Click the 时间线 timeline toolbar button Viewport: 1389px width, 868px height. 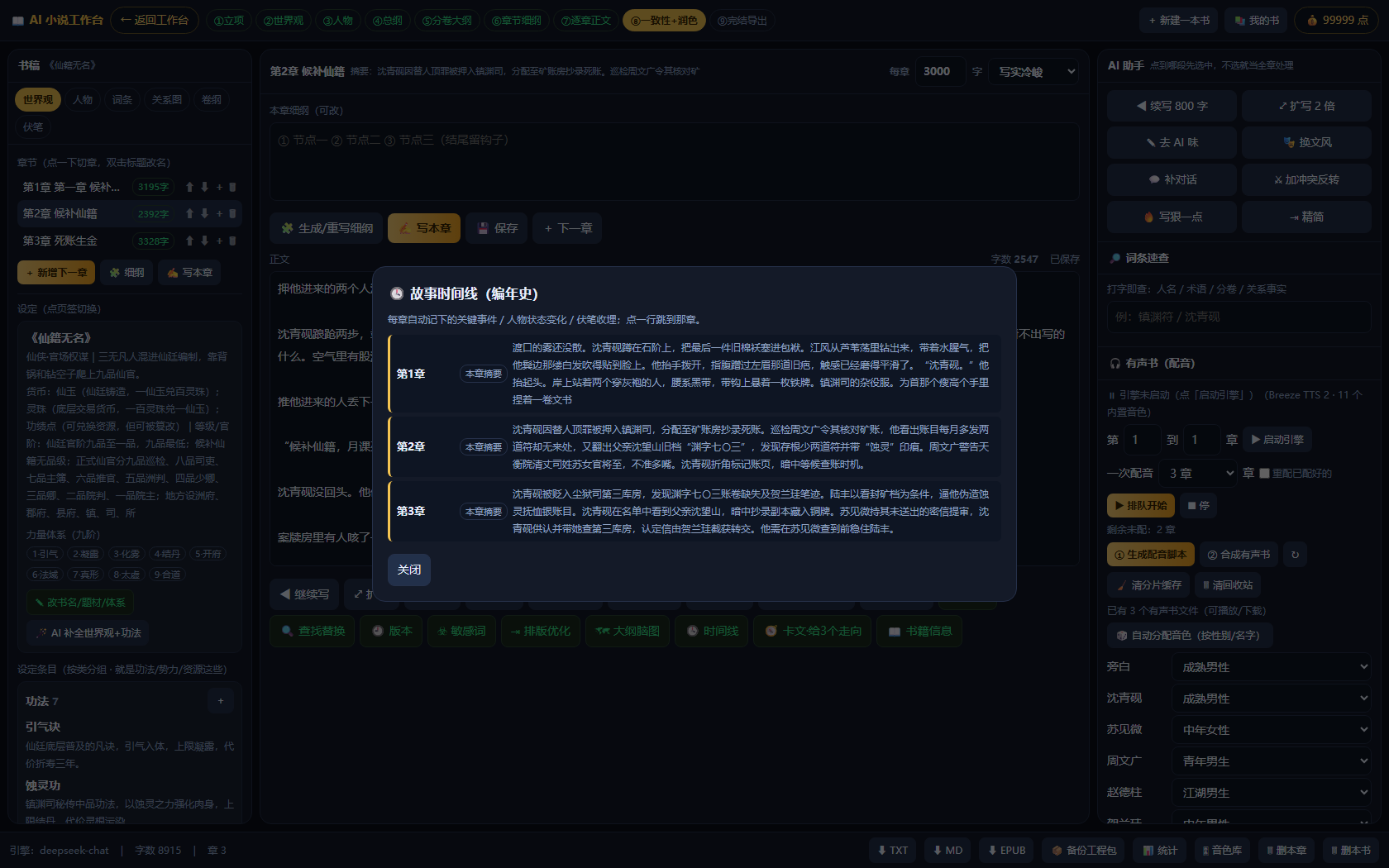(713, 631)
